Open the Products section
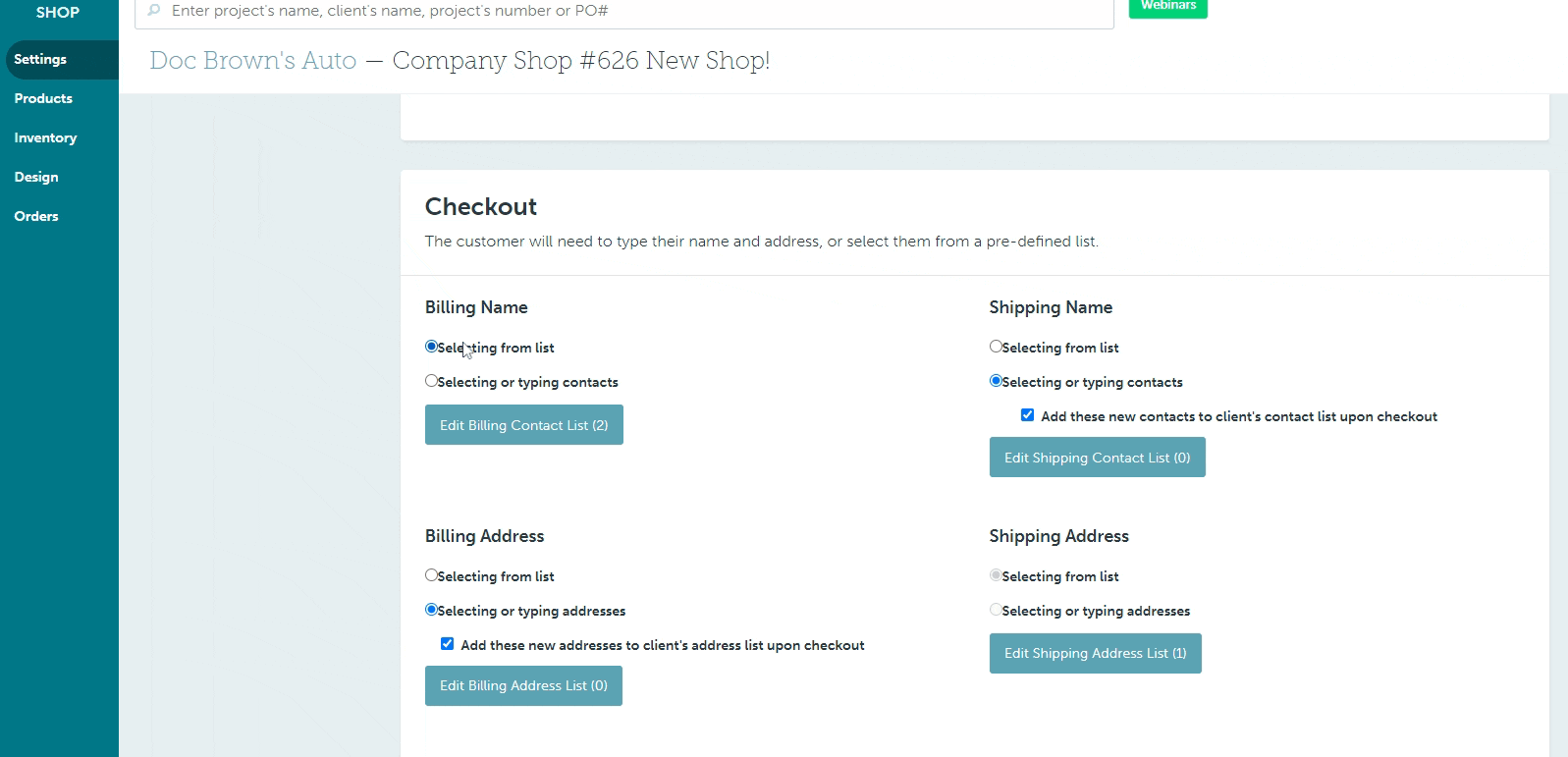1568x757 pixels. pyautogui.click(x=43, y=98)
